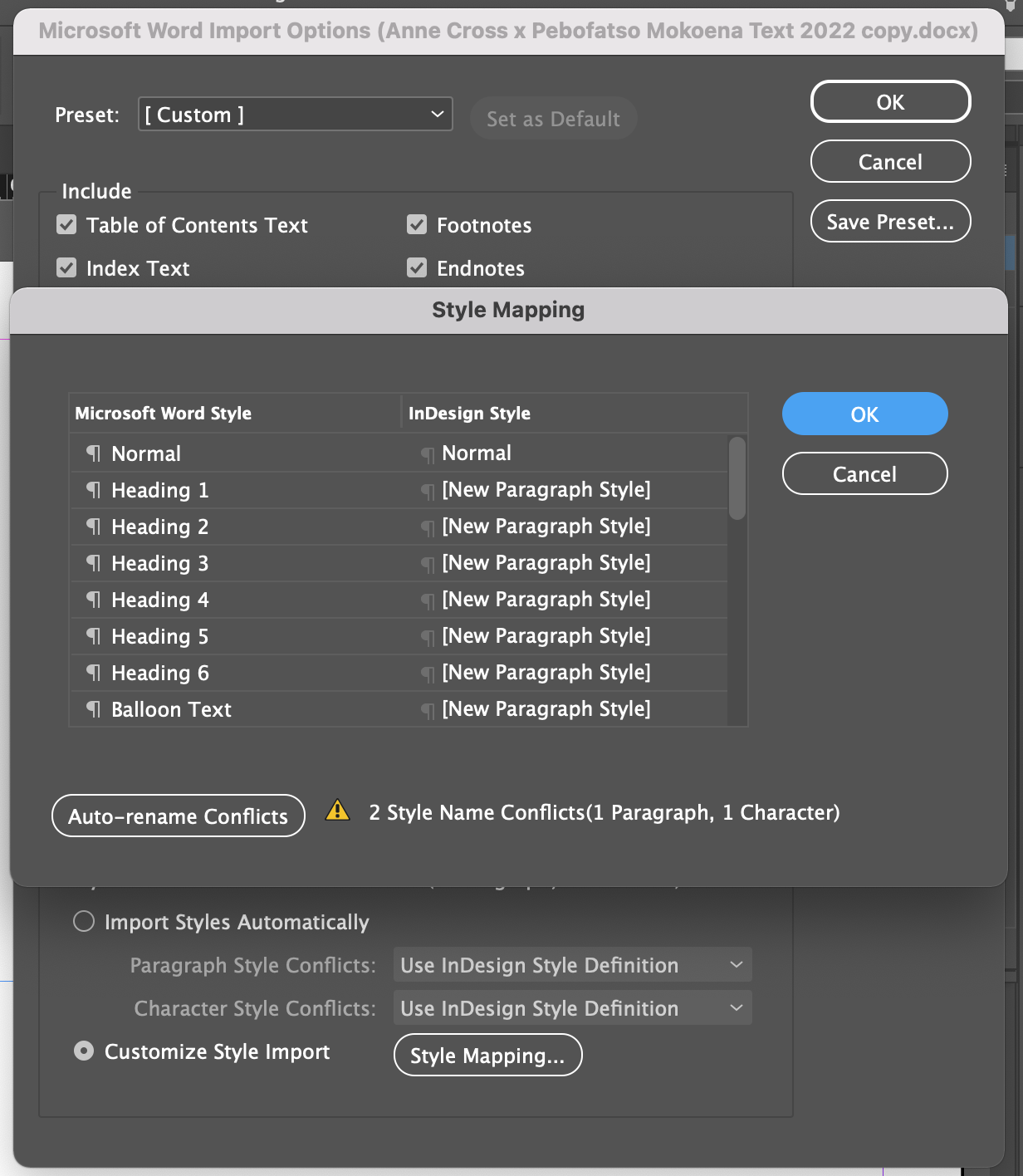
Task: Disable the Endnotes checkbox
Action: point(417,268)
